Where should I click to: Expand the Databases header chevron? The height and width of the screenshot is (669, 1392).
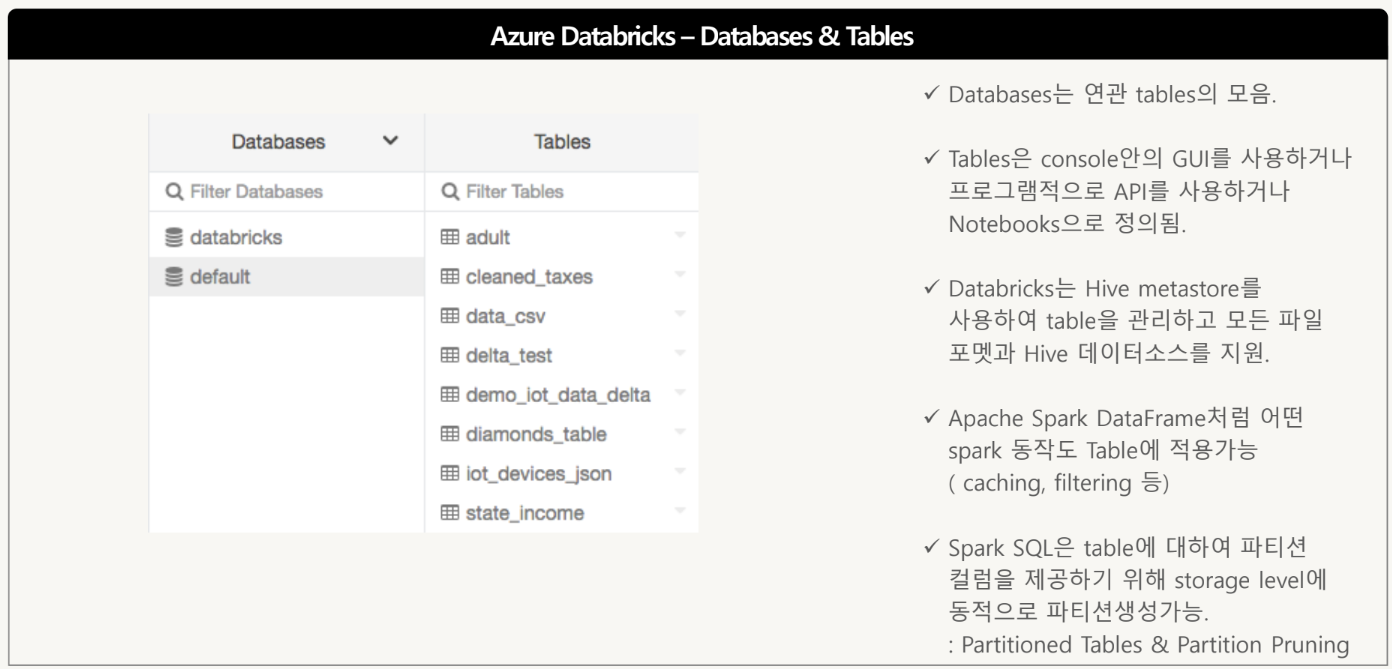pos(390,141)
